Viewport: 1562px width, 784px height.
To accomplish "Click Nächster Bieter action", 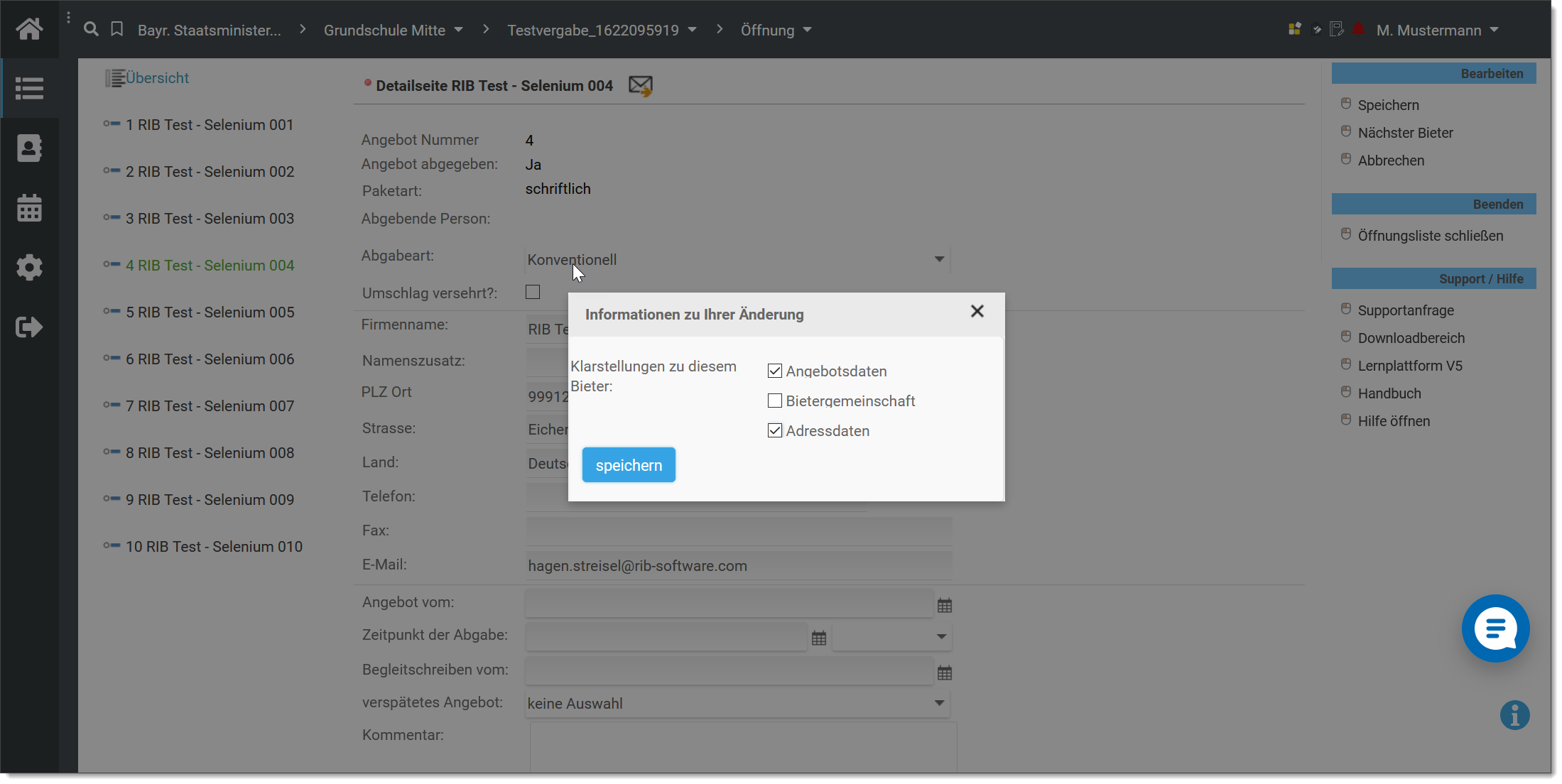I will tap(1405, 133).
